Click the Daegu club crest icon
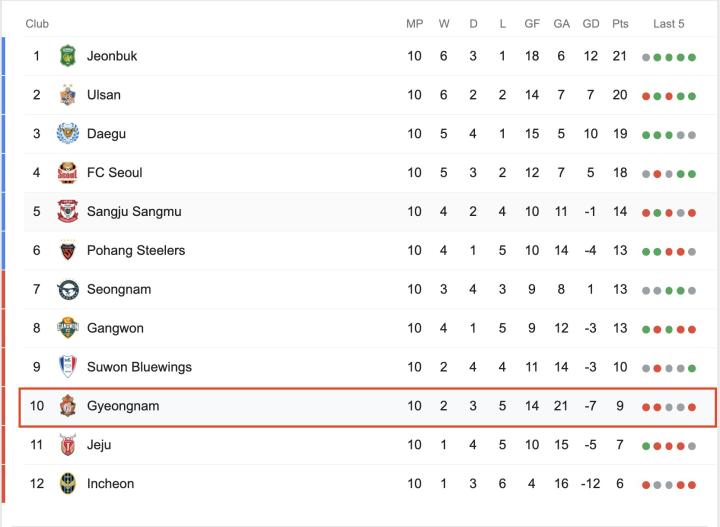The height and width of the screenshot is (527, 720). 68,134
